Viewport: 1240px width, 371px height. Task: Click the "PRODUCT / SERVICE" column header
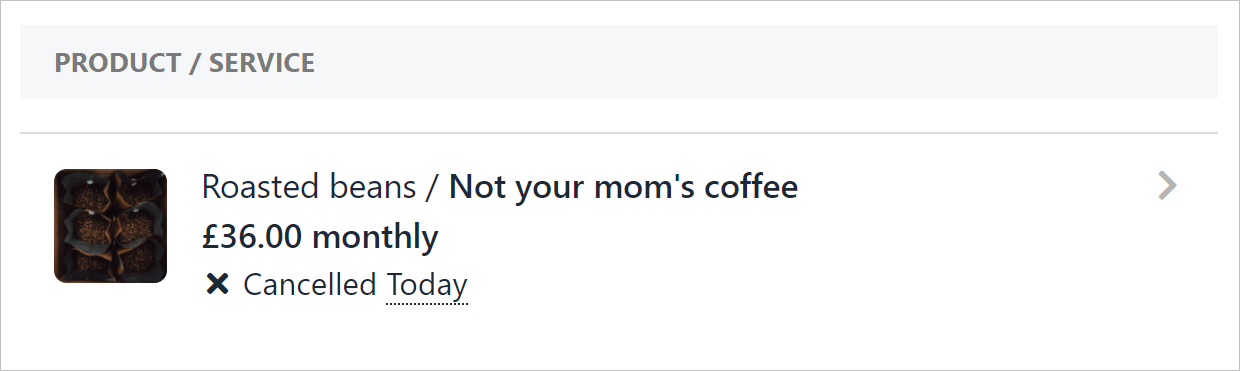click(185, 63)
